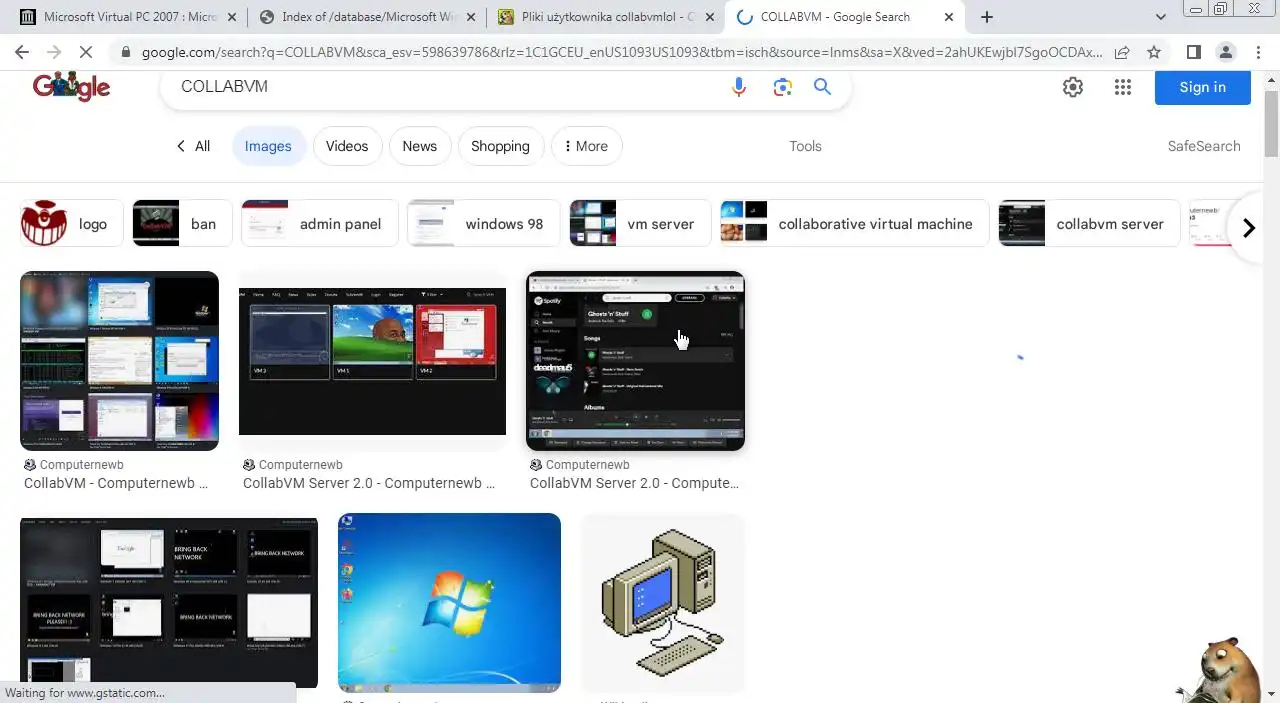Select the logo suggestion chip
This screenshot has width=1280, height=703.
coord(71,224)
